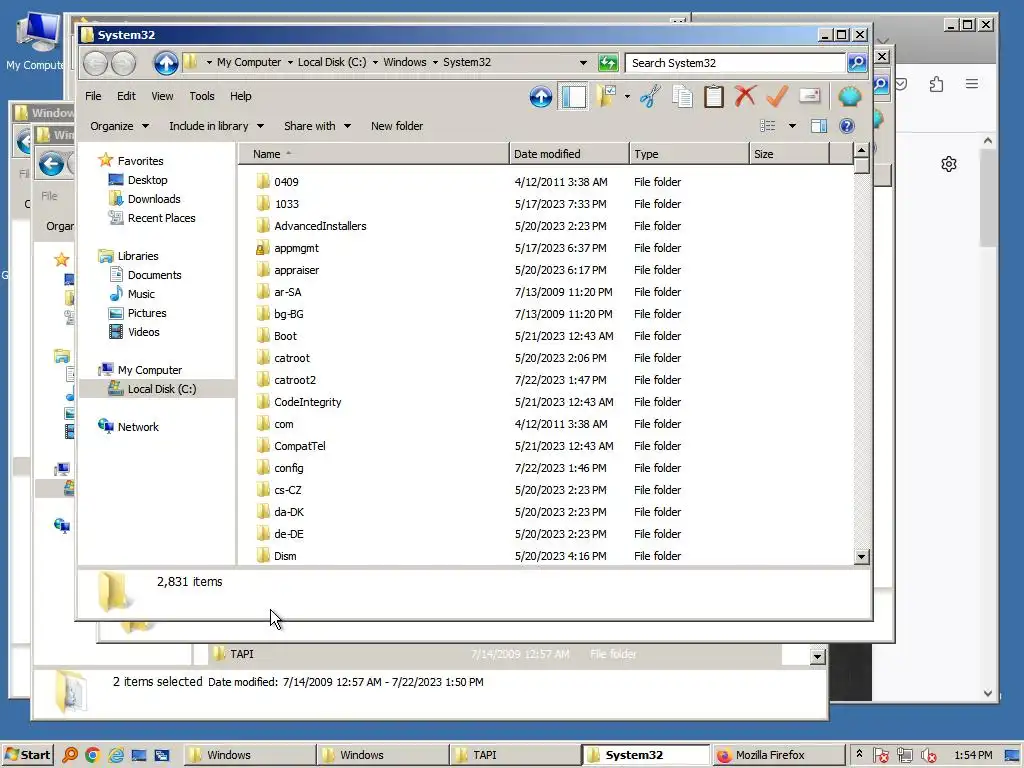Click My Computer in the address breadcrumb

click(249, 62)
